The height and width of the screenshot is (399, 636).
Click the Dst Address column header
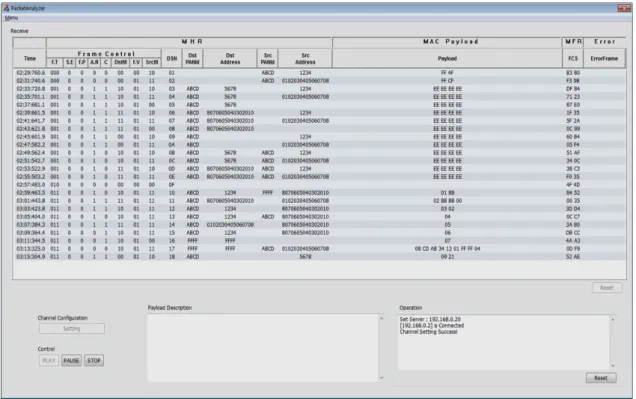[230, 58]
